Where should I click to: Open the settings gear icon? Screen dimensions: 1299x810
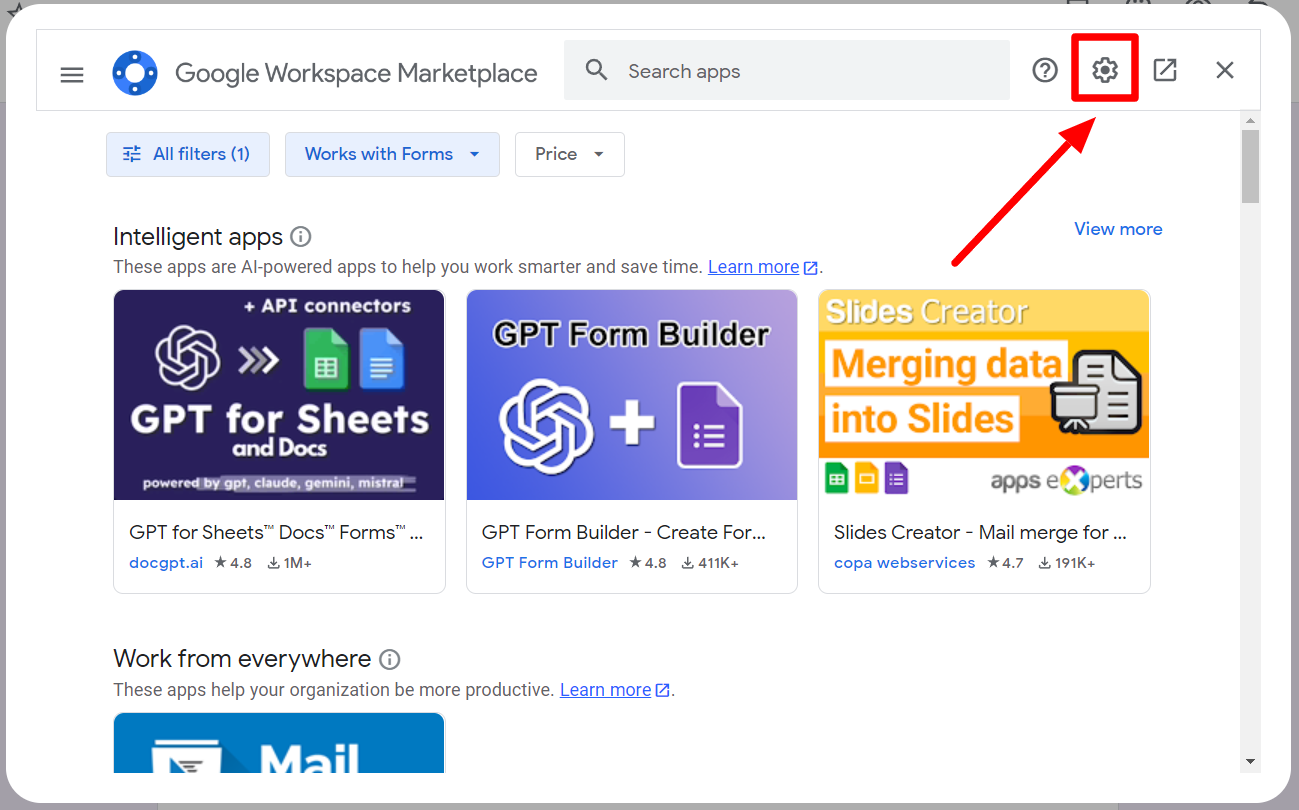pos(1105,70)
